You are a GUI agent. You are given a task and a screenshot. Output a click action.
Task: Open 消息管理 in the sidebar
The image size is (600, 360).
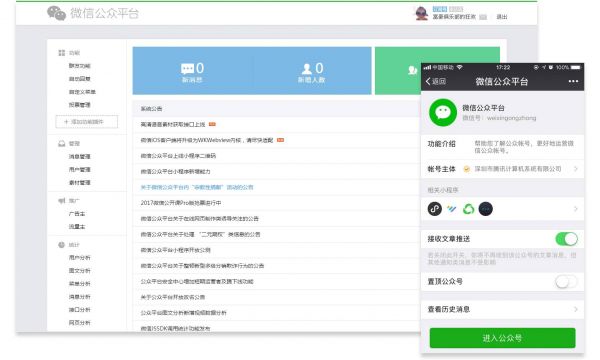[80, 156]
